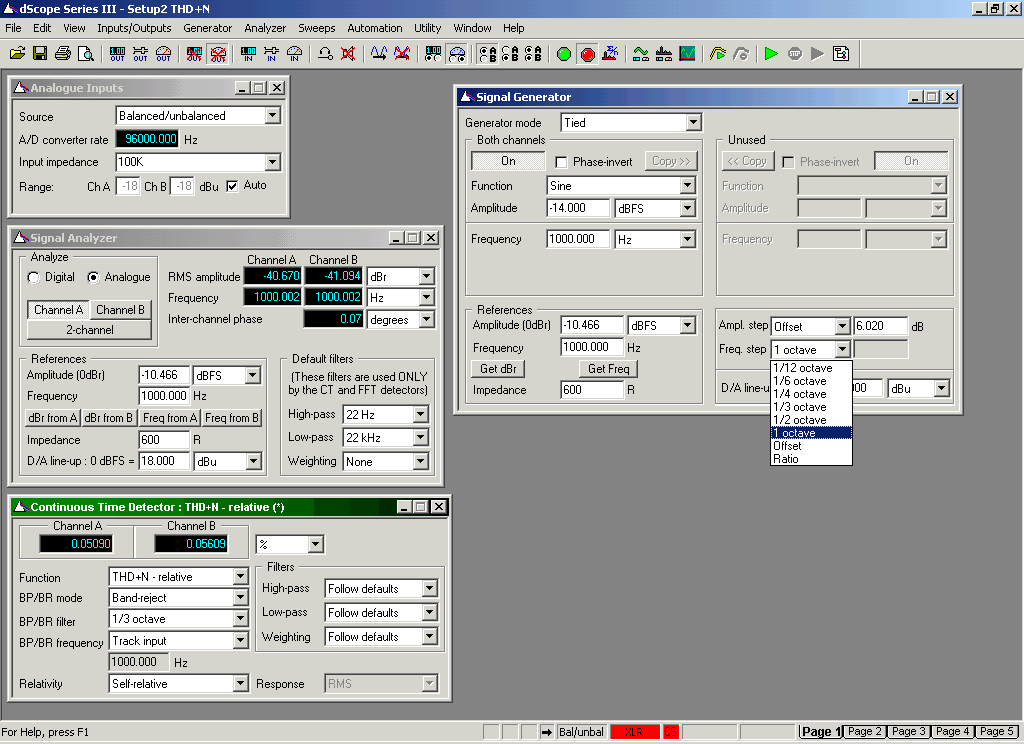The width and height of the screenshot is (1024, 744).
Task: Click the Get Freq button
Action: [x=609, y=369]
